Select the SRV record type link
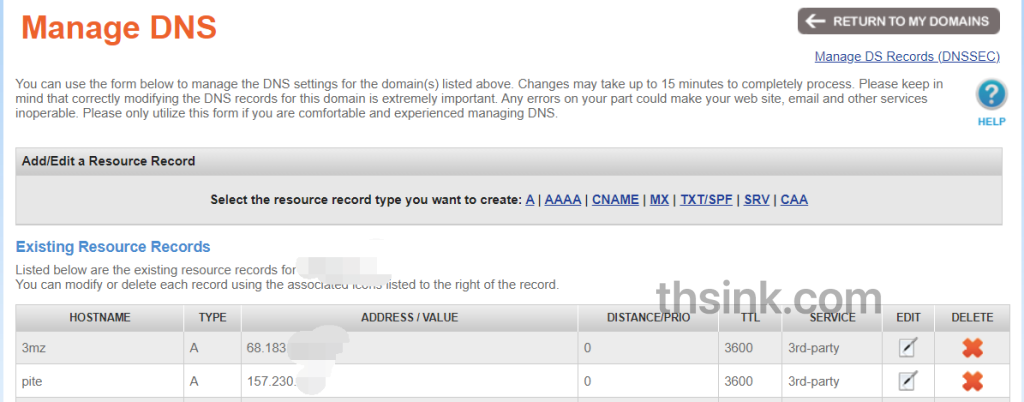The height and width of the screenshot is (402, 1024). click(x=755, y=200)
